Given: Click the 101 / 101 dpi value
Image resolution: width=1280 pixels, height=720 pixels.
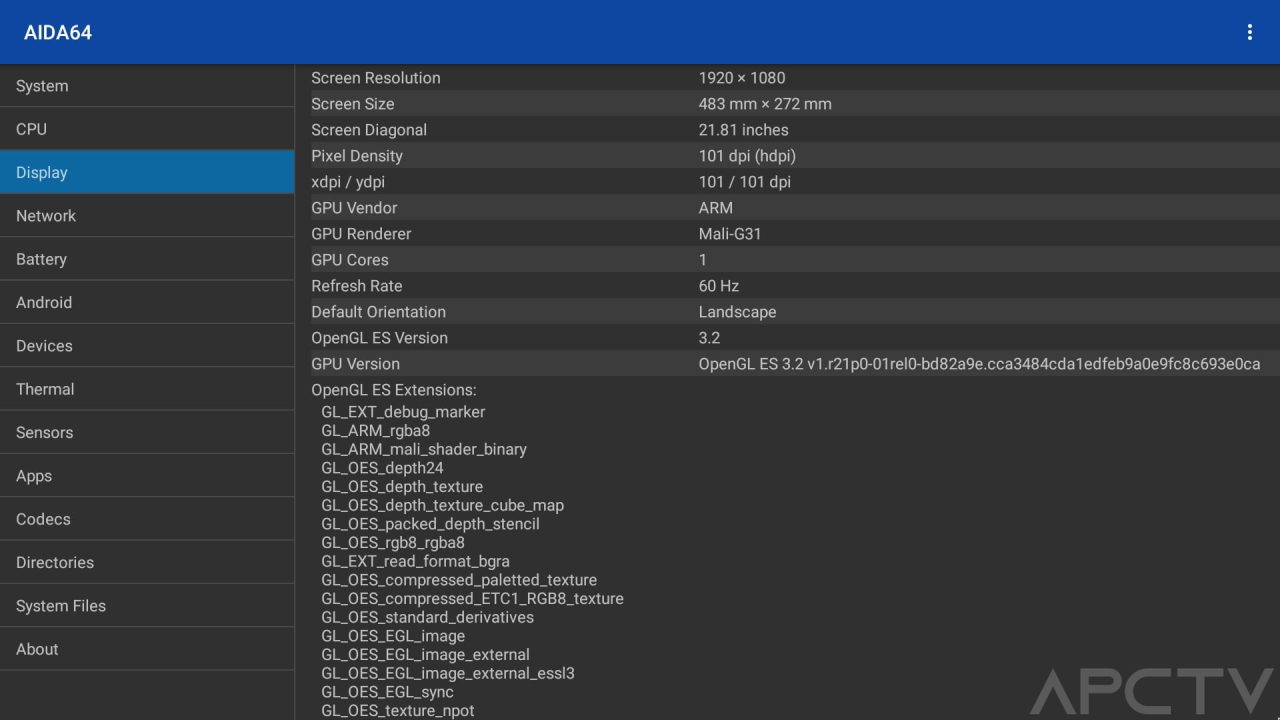Looking at the screenshot, I should 745,182.
